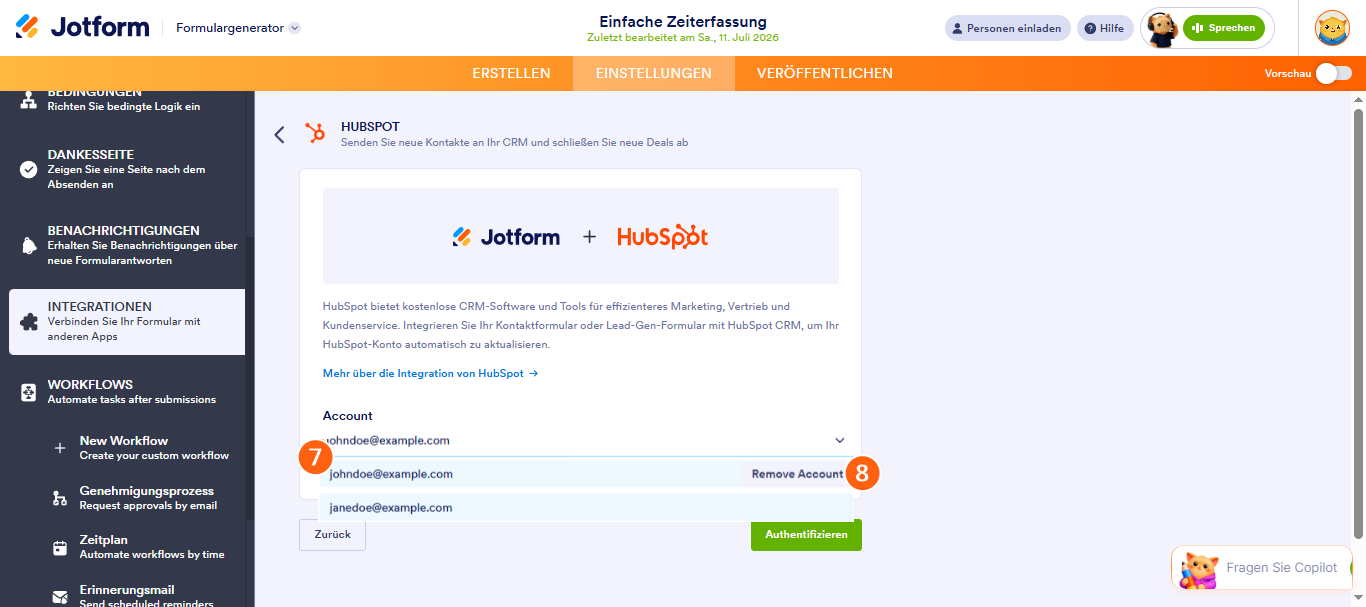Click the form title Einfache Zeiterfassung
The height and width of the screenshot is (607, 1366).
pyautogui.click(x=683, y=21)
